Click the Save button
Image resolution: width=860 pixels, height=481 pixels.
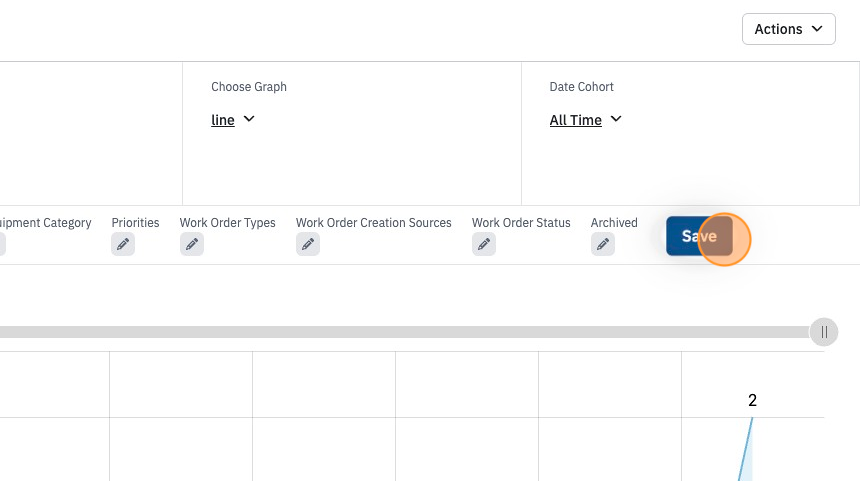(699, 236)
